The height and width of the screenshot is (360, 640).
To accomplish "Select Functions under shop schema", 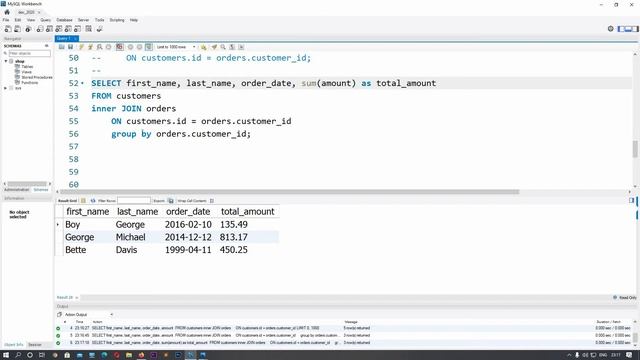I will point(29,82).
